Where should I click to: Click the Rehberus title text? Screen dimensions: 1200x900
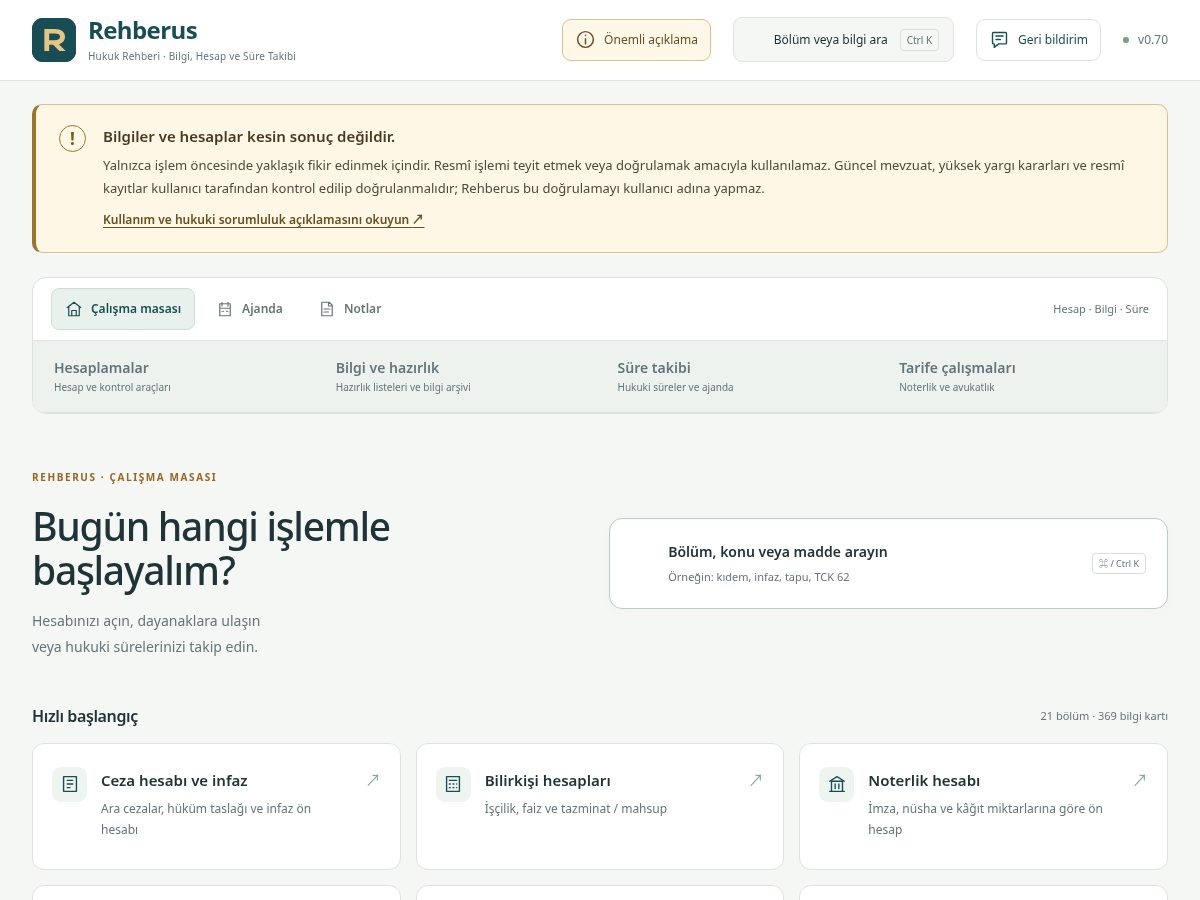143,31
